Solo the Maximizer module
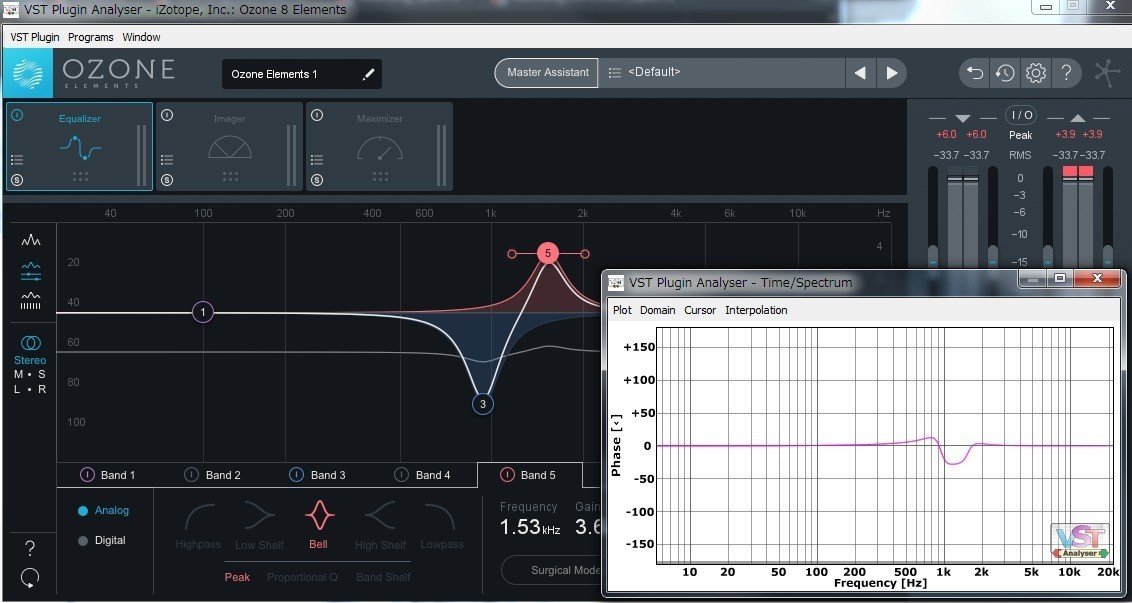 [x=317, y=180]
